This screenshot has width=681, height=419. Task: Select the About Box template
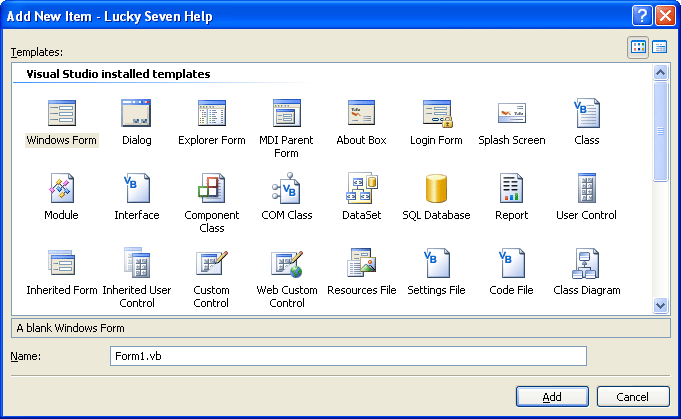click(x=361, y=113)
